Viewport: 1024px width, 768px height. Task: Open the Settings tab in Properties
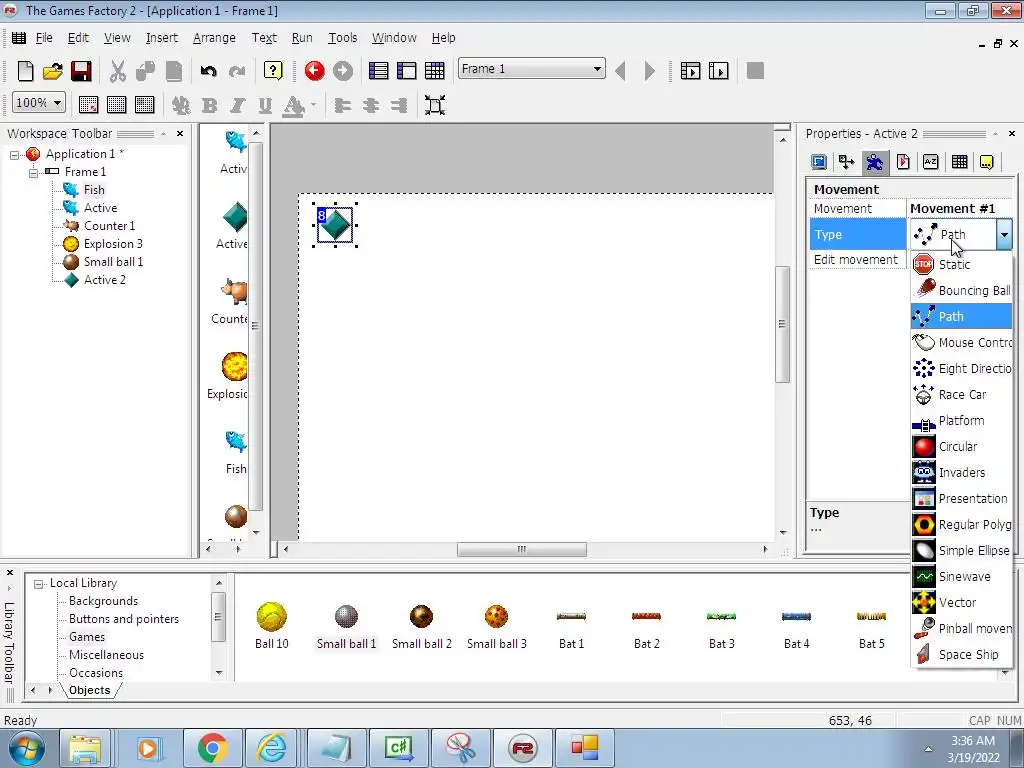coord(819,161)
